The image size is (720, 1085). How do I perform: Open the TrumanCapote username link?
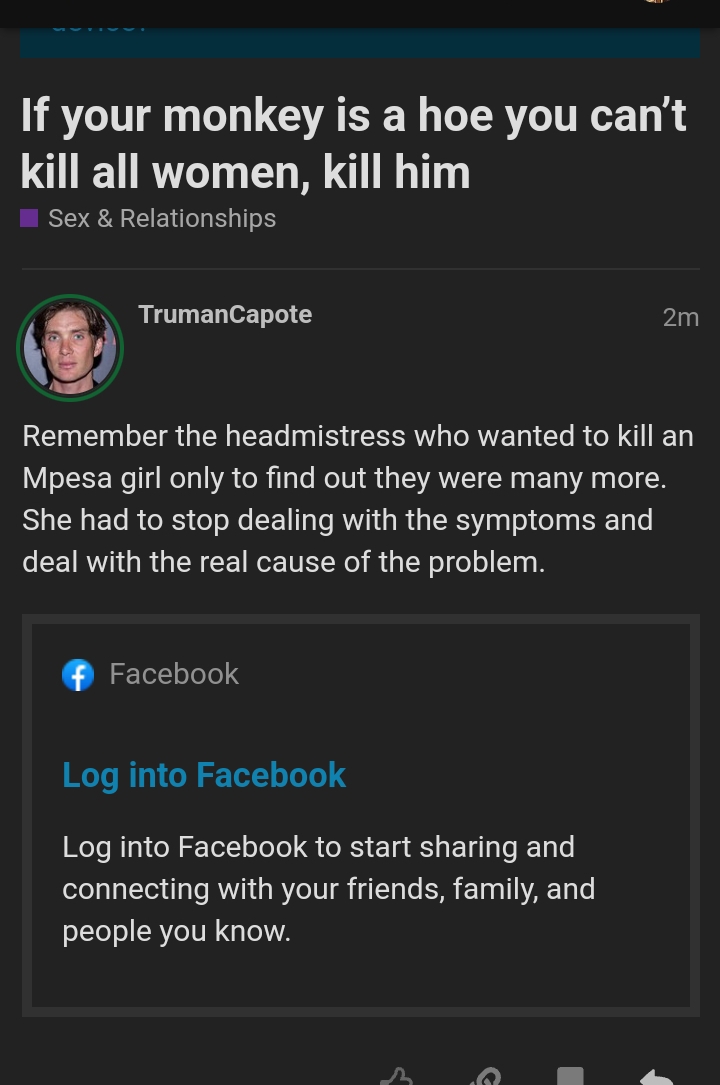[x=225, y=314]
